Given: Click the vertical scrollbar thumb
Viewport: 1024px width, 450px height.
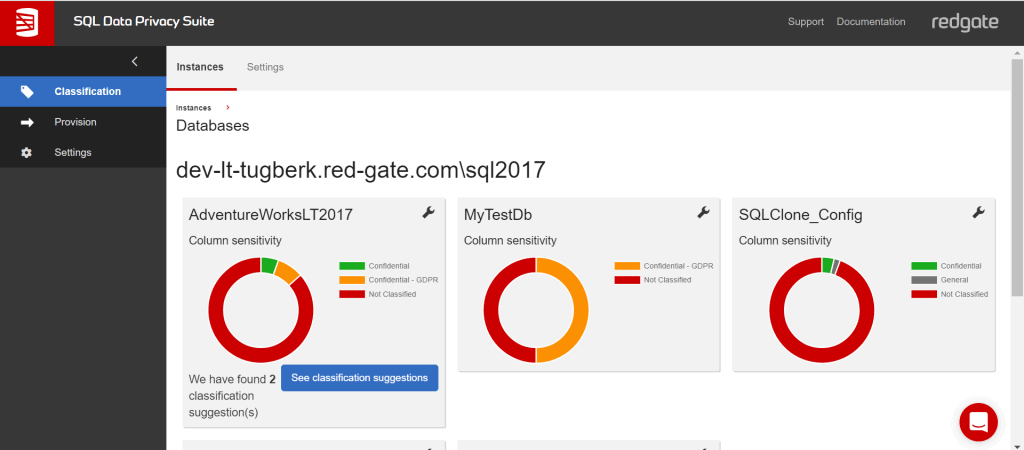Looking at the screenshot, I should [1017, 176].
